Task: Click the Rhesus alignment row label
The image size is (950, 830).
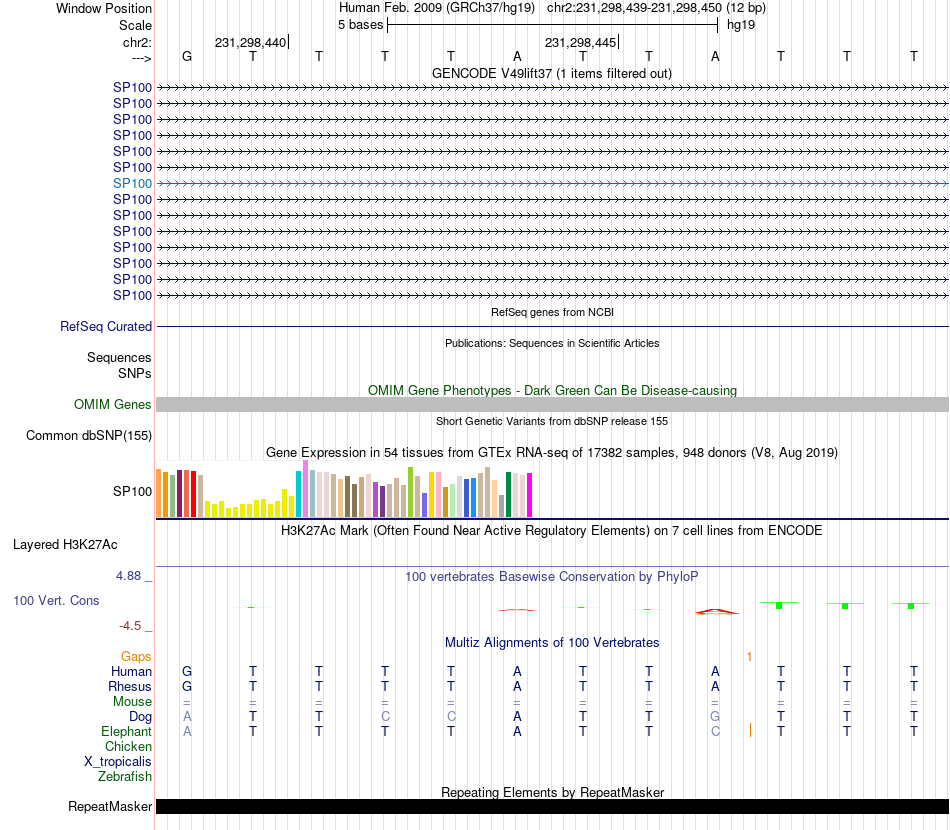Action: 130,686
